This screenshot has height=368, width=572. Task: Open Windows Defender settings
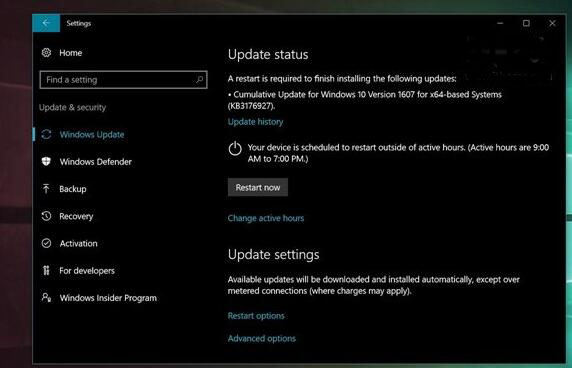tap(96, 162)
